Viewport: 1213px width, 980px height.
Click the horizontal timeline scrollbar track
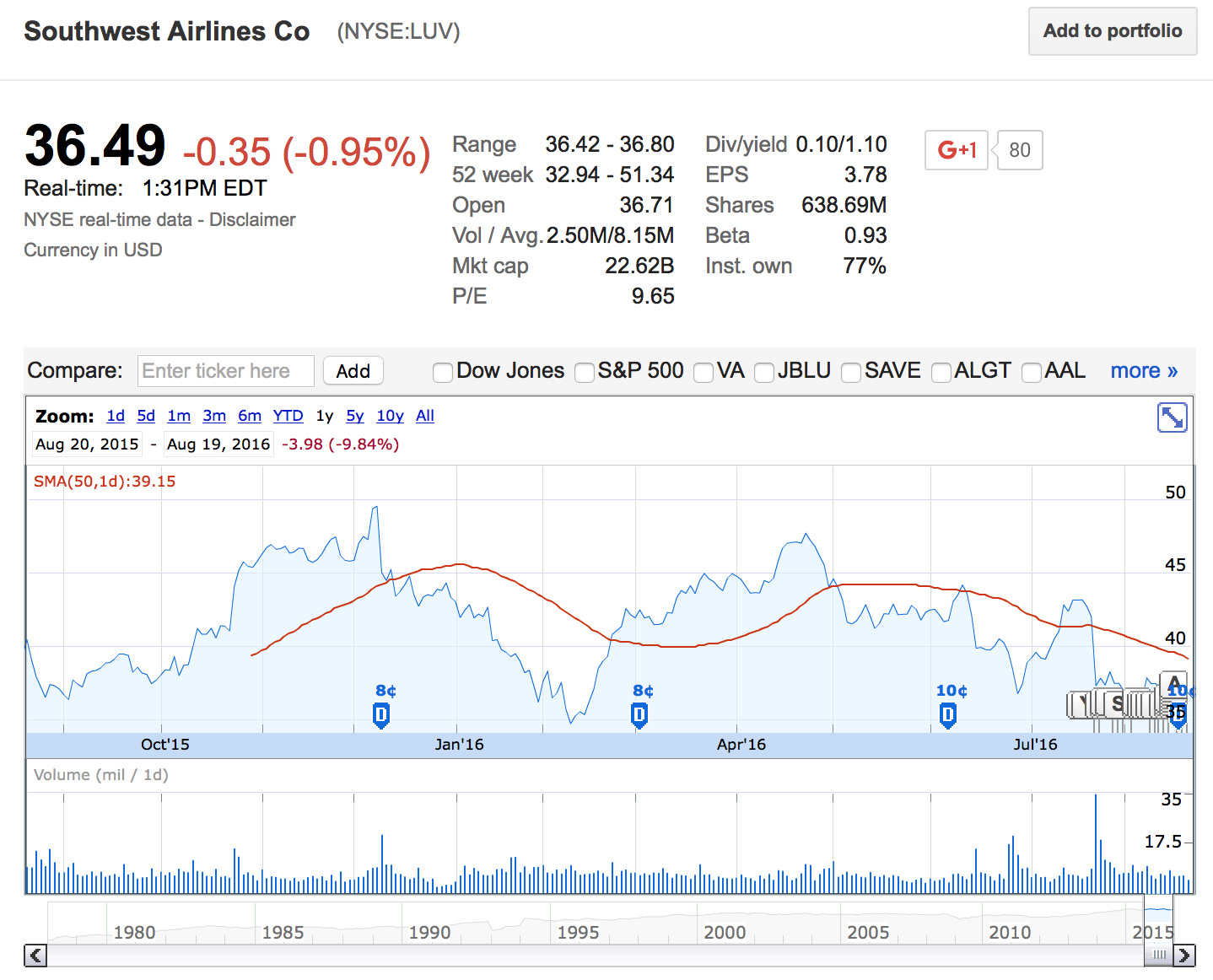click(x=595, y=956)
